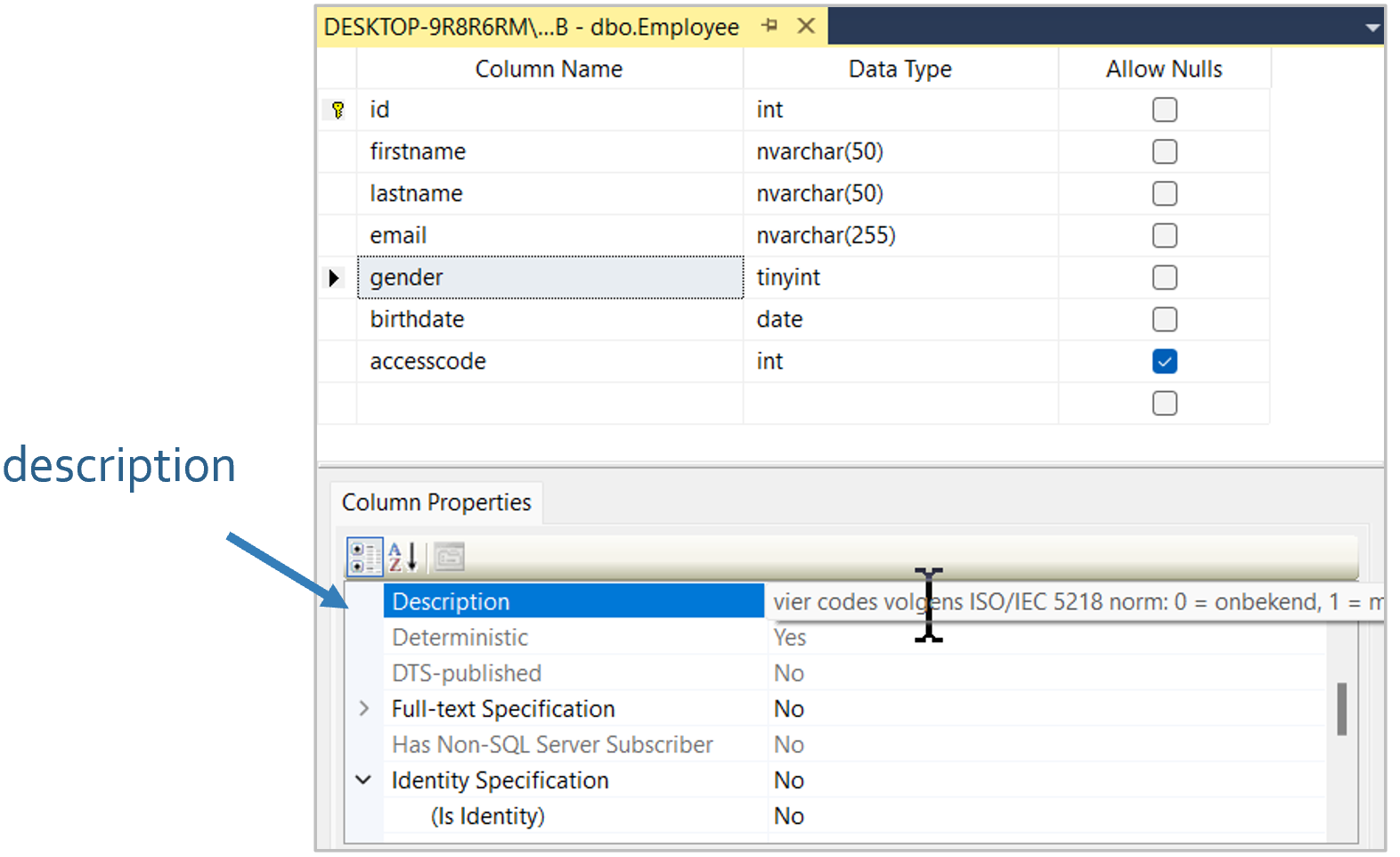Toggle Allow Nulls for the birthdate column

point(1164,320)
